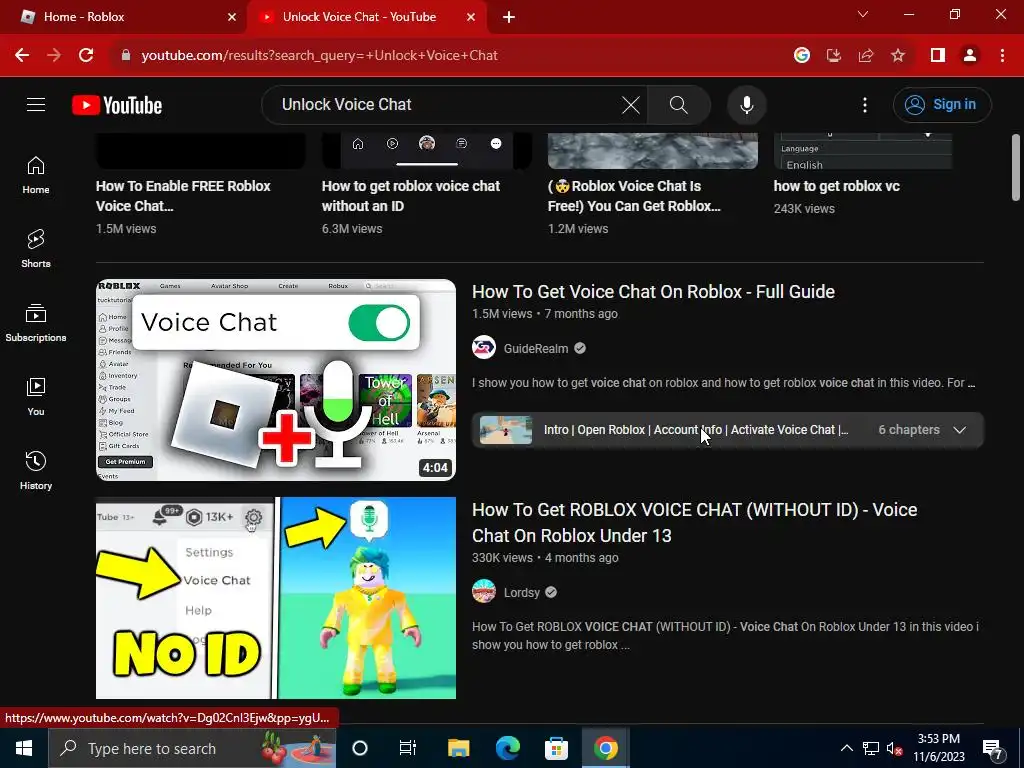Open Shorts in the sidebar
Viewport: 1024px width, 768px height.
click(x=36, y=249)
